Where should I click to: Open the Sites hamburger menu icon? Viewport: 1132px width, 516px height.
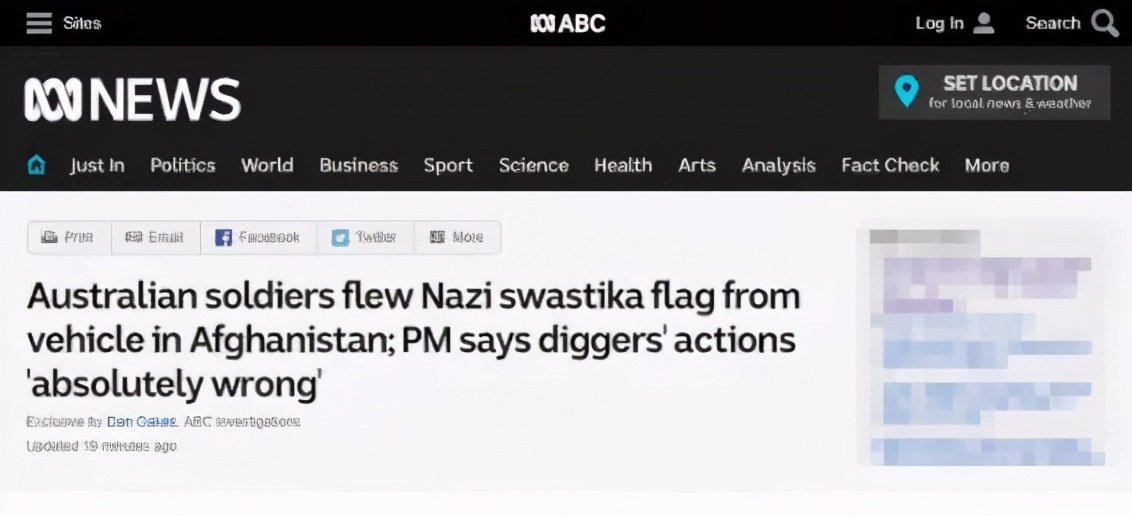click(x=39, y=23)
